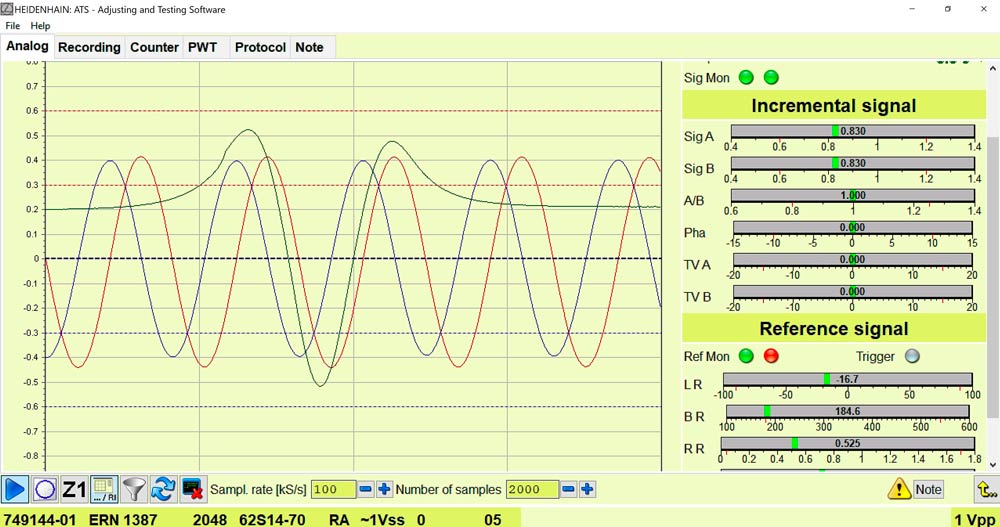Image resolution: width=1000 pixels, height=527 pixels.
Task: Open the Help menu
Action: pyautogui.click(x=40, y=26)
